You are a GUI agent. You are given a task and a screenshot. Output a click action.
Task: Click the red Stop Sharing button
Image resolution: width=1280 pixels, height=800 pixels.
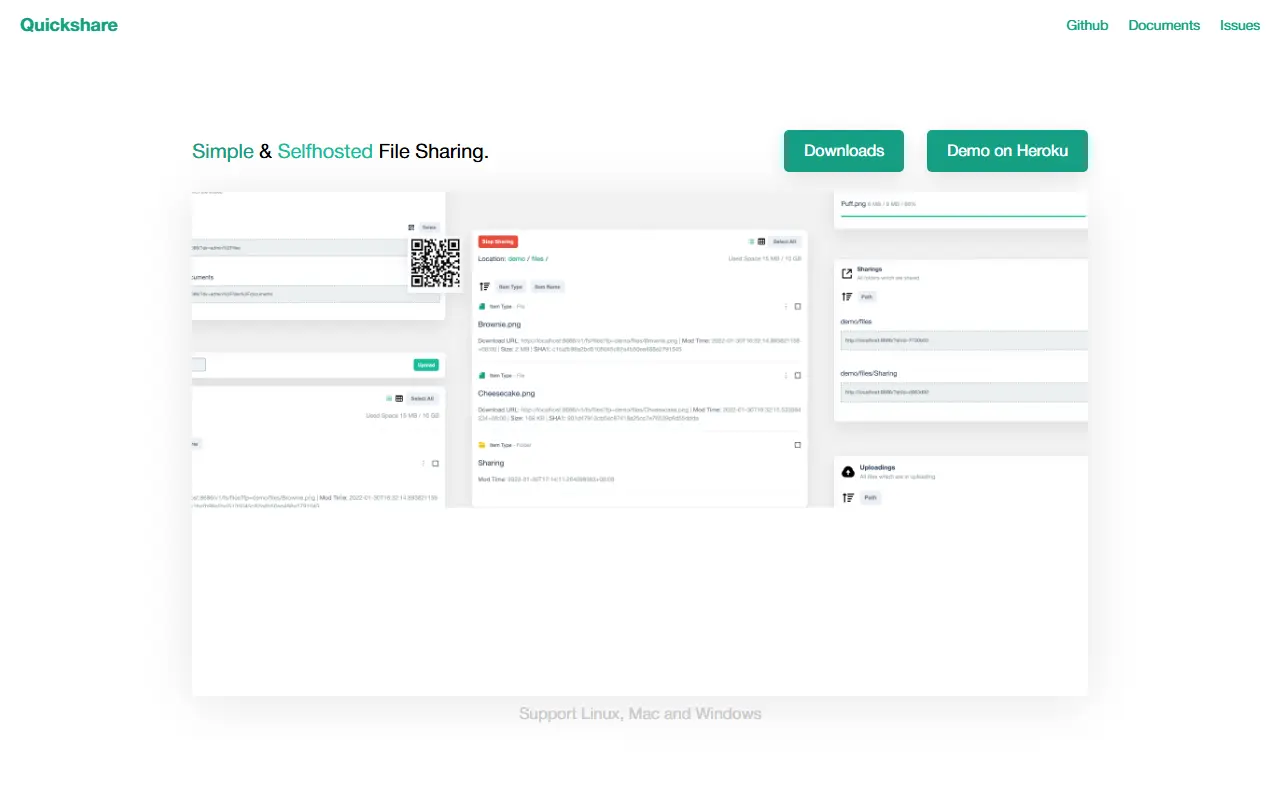pos(498,242)
